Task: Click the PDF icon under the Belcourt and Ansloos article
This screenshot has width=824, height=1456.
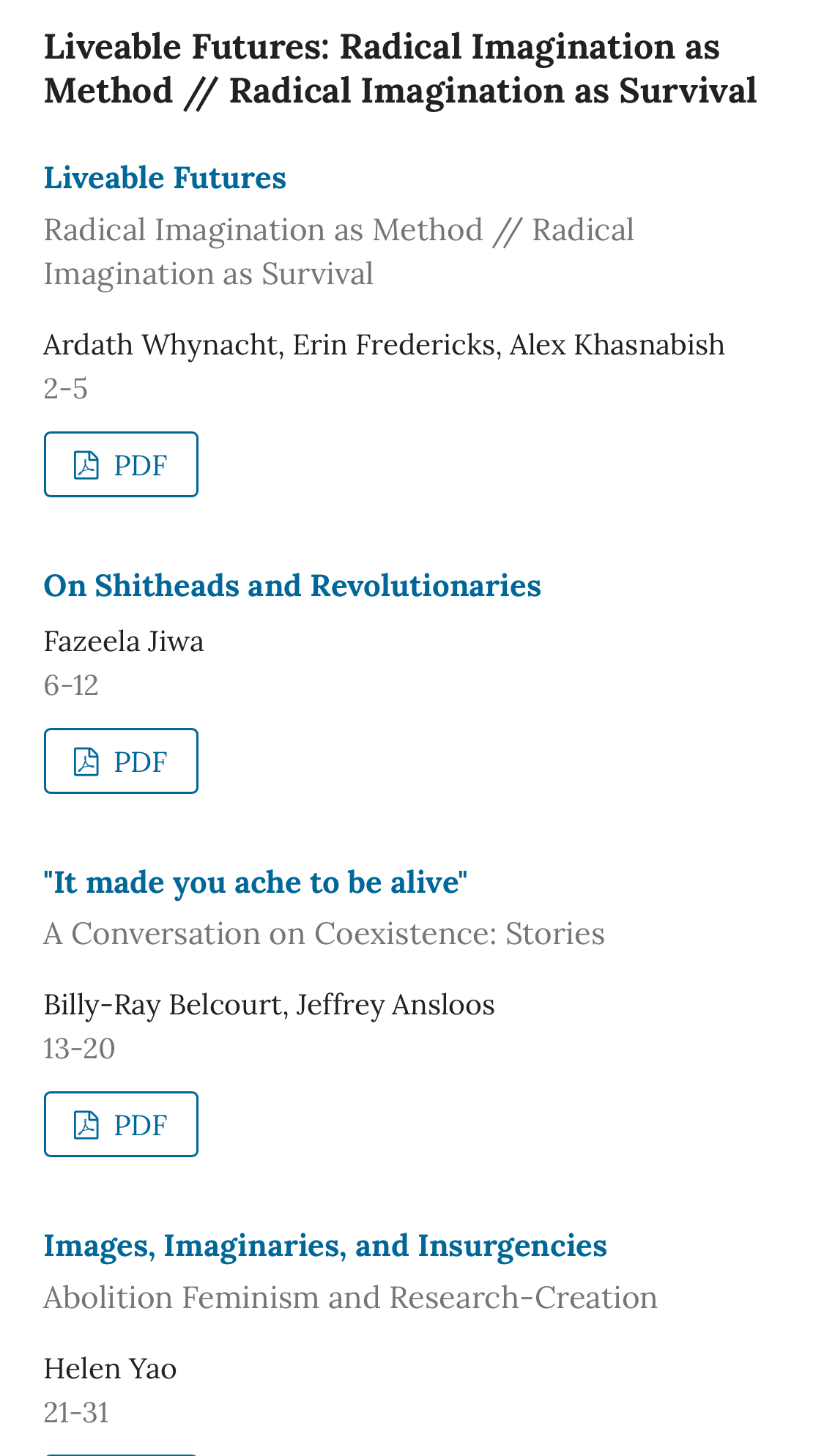Action: pyautogui.click(x=86, y=1125)
